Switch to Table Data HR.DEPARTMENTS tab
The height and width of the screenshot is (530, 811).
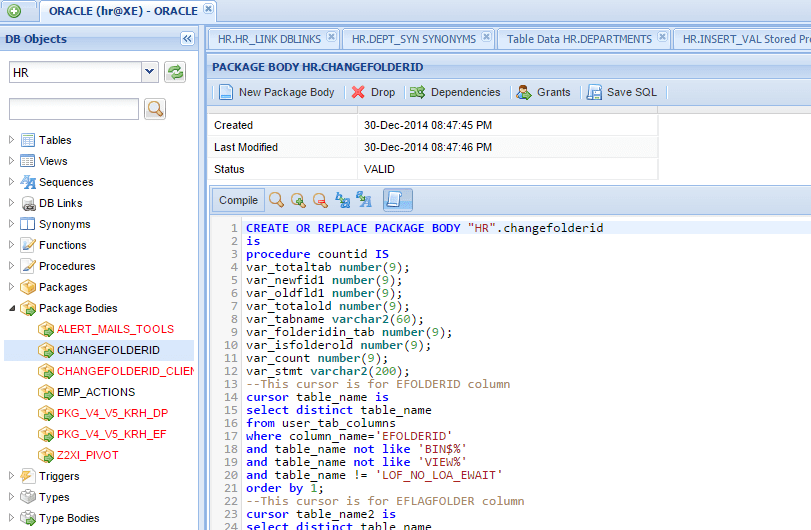click(x=579, y=39)
